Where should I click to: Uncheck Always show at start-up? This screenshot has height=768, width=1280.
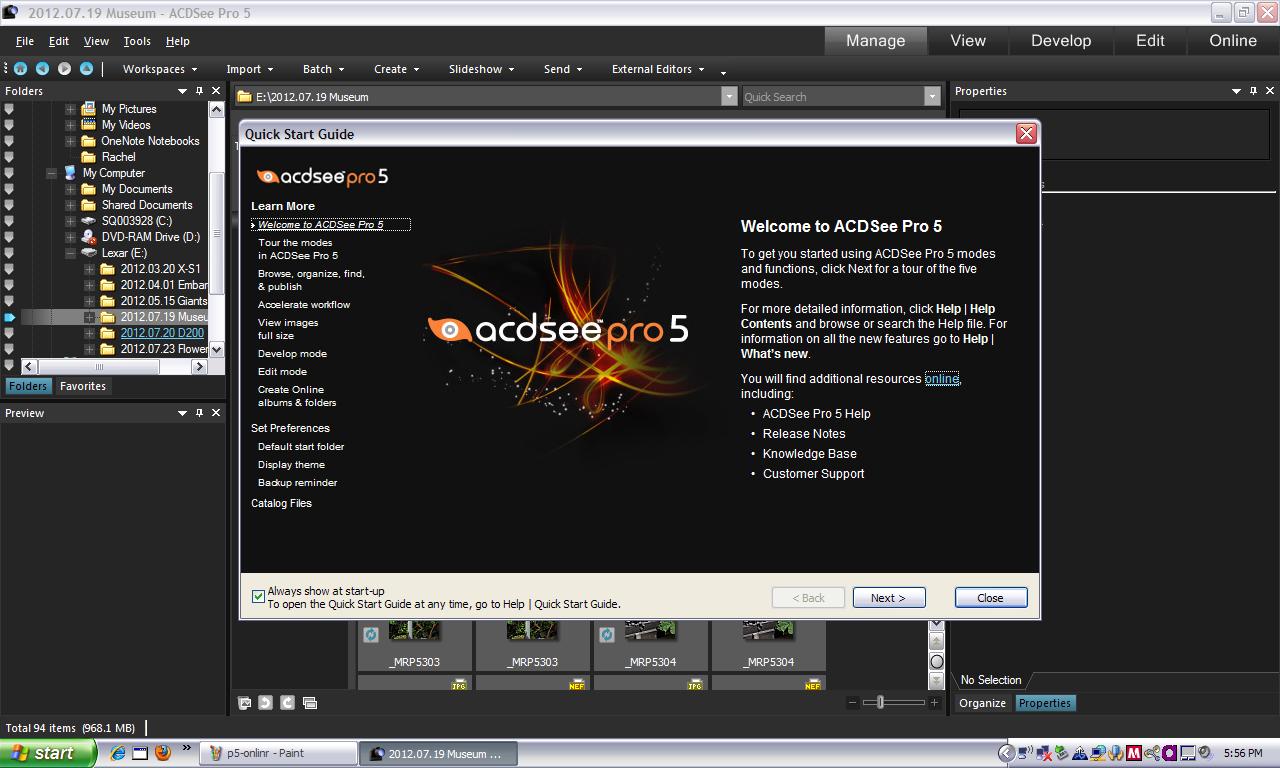click(x=259, y=597)
